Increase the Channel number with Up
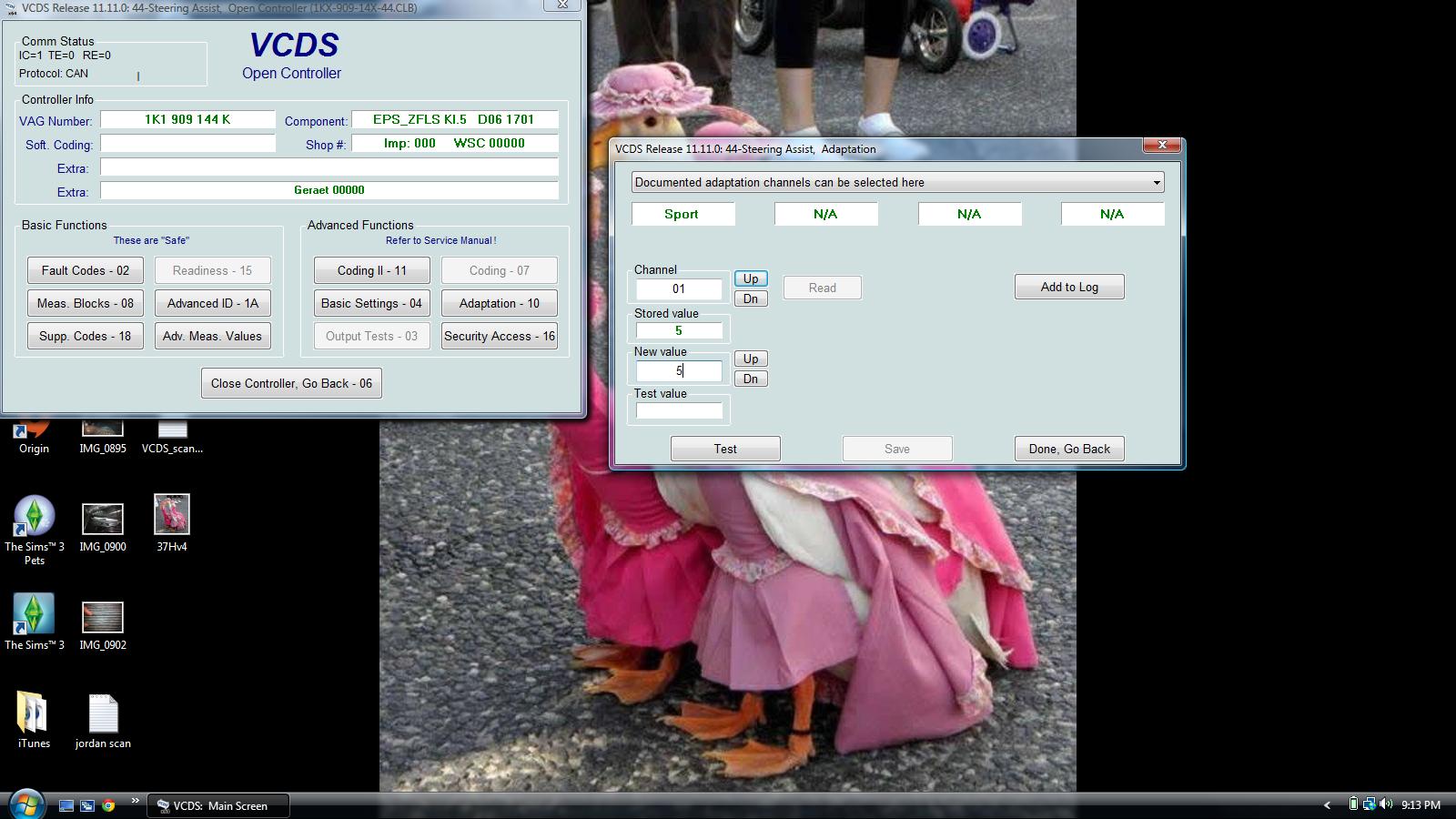 click(751, 279)
